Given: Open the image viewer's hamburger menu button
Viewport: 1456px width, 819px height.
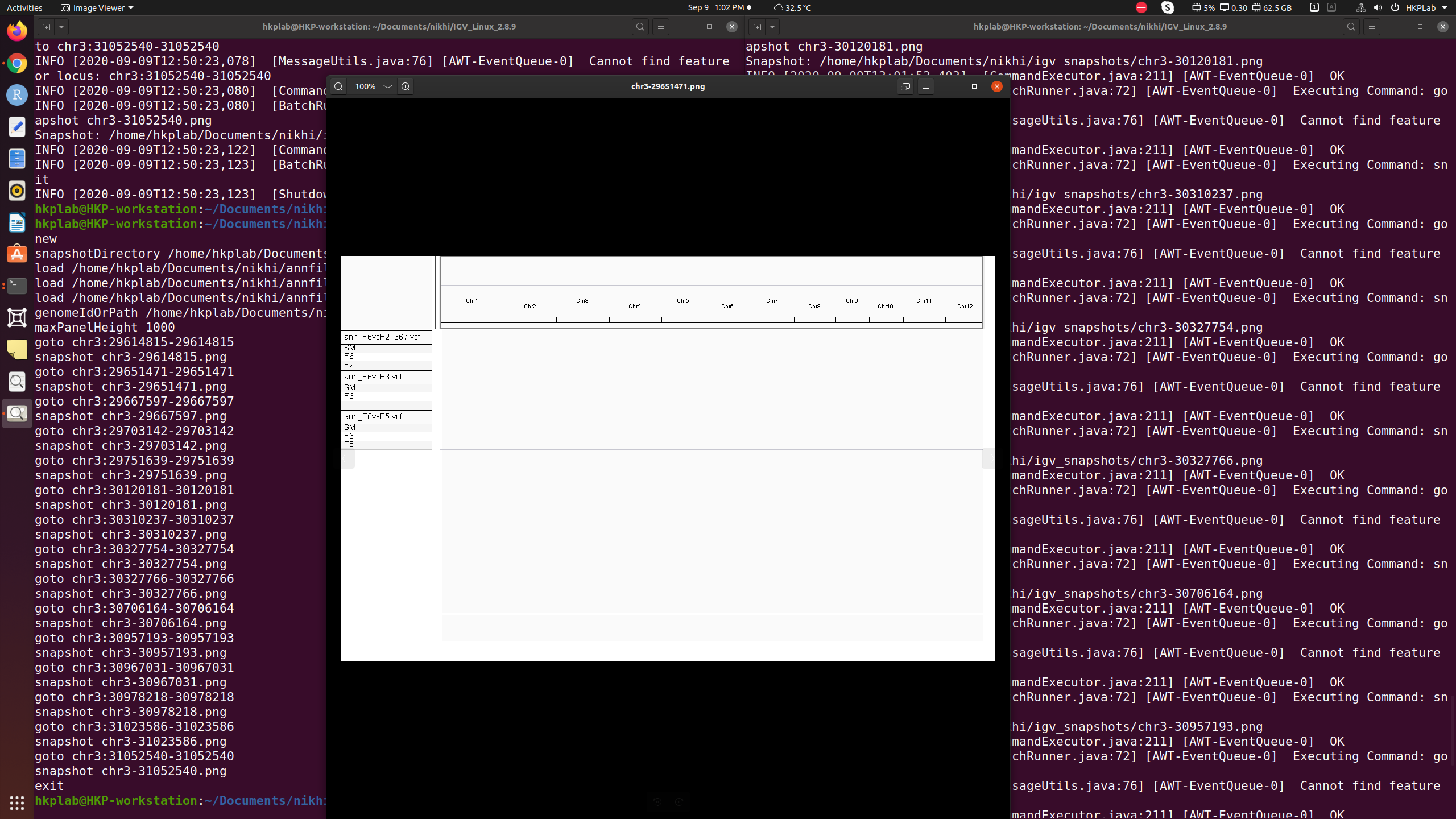Looking at the screenshot, I should pos(926,86).
